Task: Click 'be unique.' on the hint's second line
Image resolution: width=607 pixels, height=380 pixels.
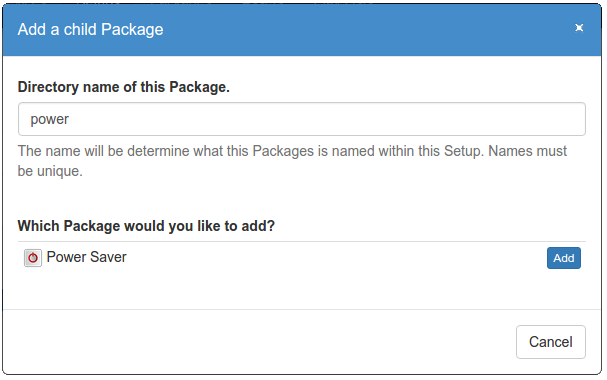Action: (50, 171)
